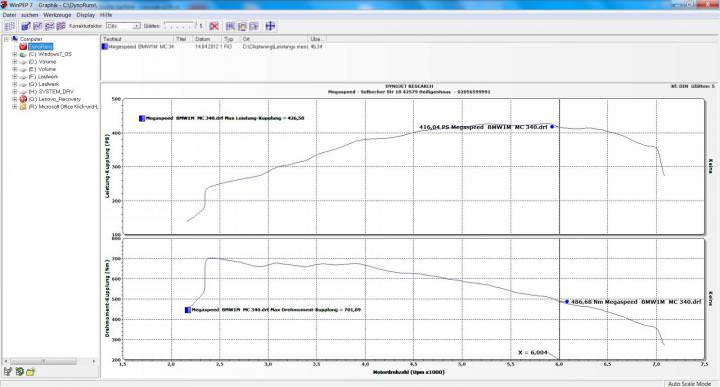Viewport: 720px width, 387px height.
Task: Click the yellow folder icon below the folder tree
Action: [31, 371]
